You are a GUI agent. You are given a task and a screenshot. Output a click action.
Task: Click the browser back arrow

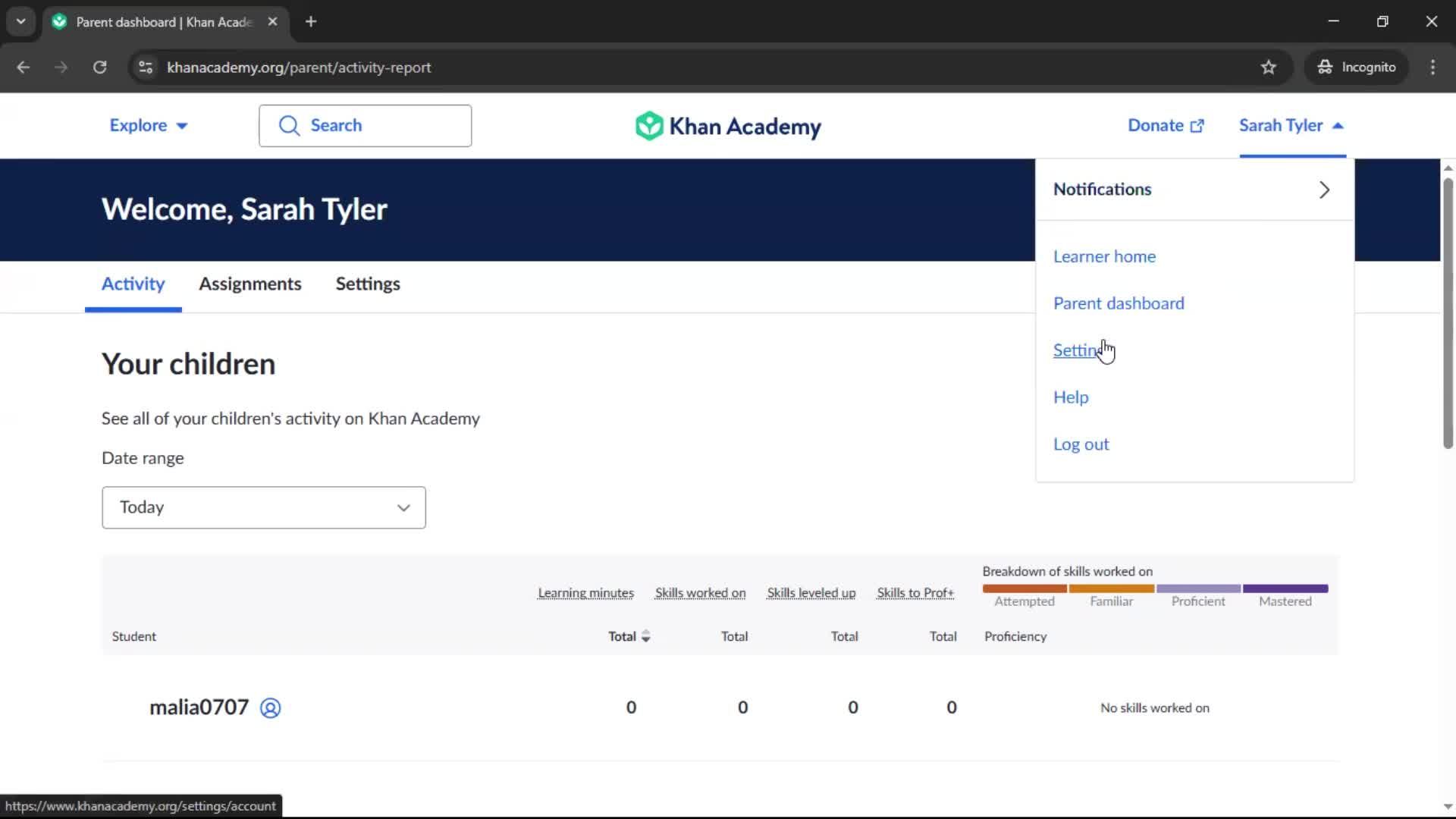click(x=23, y=67)
